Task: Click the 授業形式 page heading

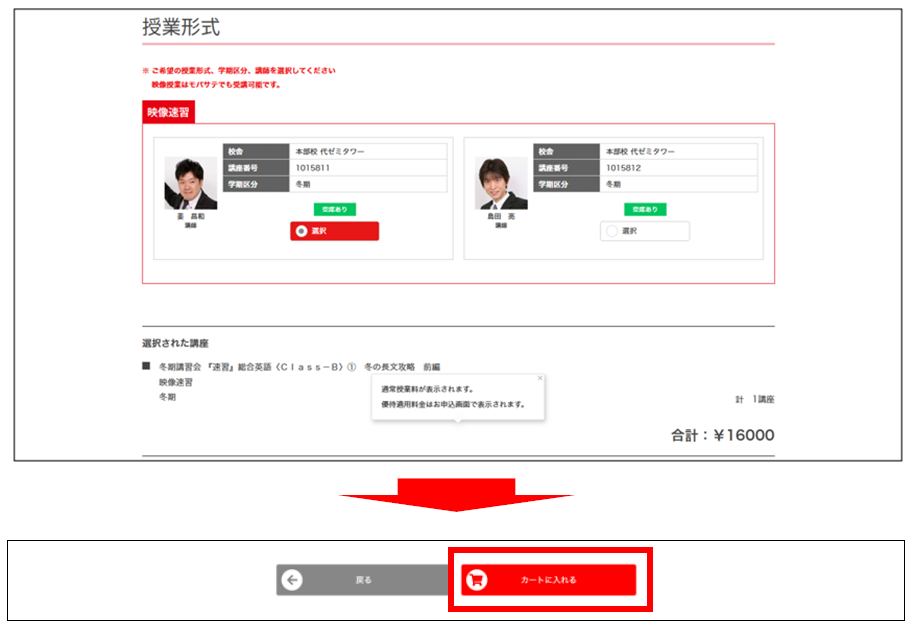Action: coord(181,28)
